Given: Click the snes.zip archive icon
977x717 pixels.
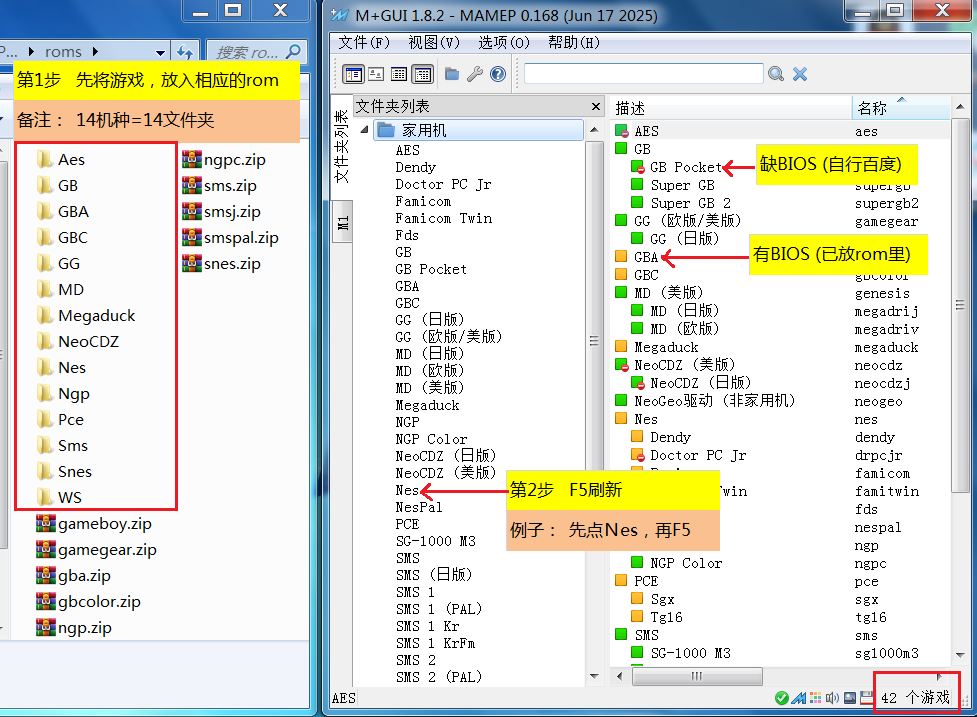Looking at the screenshot, I should pyautogui.click(x=192, y=264).
